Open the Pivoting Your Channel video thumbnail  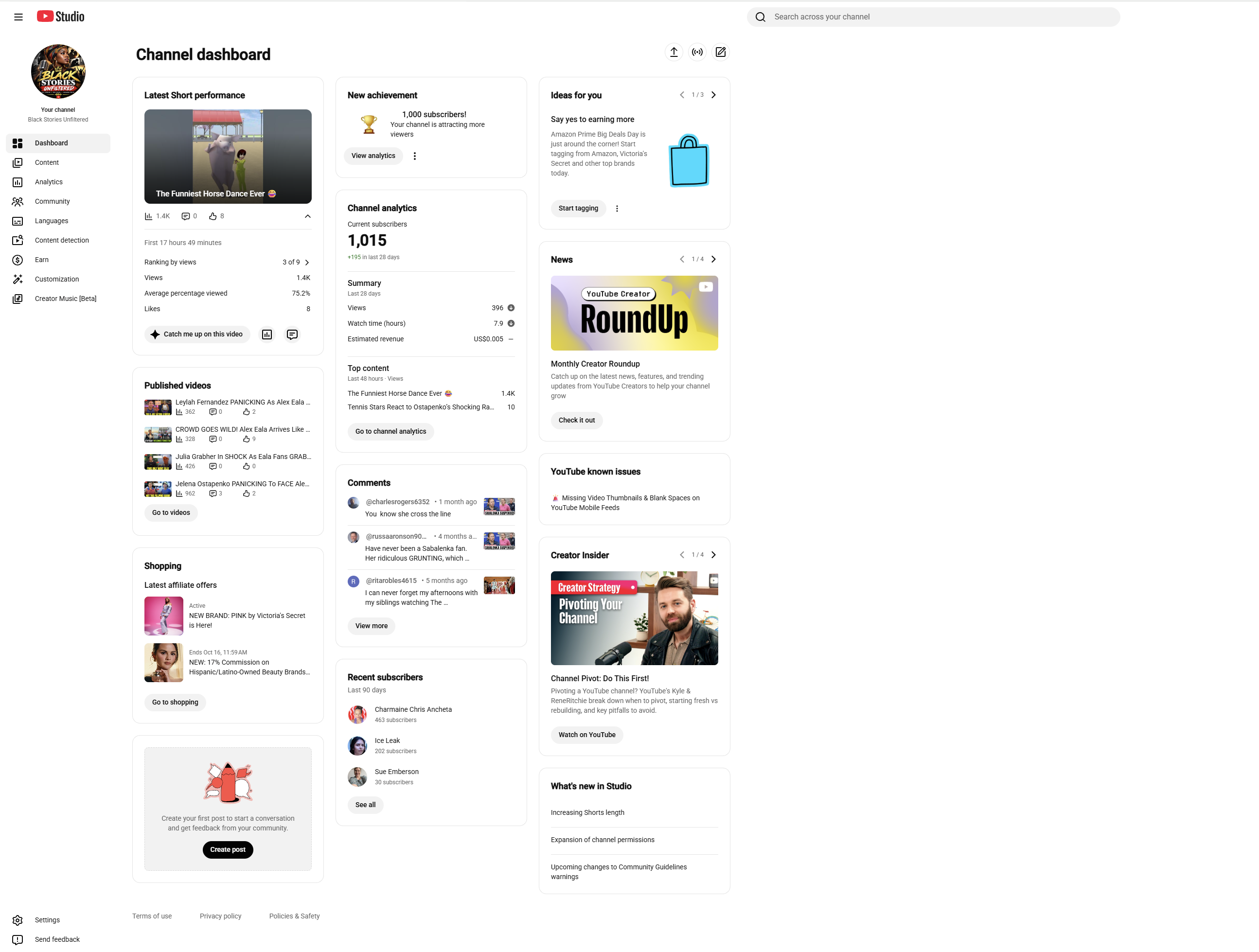pyautogui.click(x=634, y=618)
